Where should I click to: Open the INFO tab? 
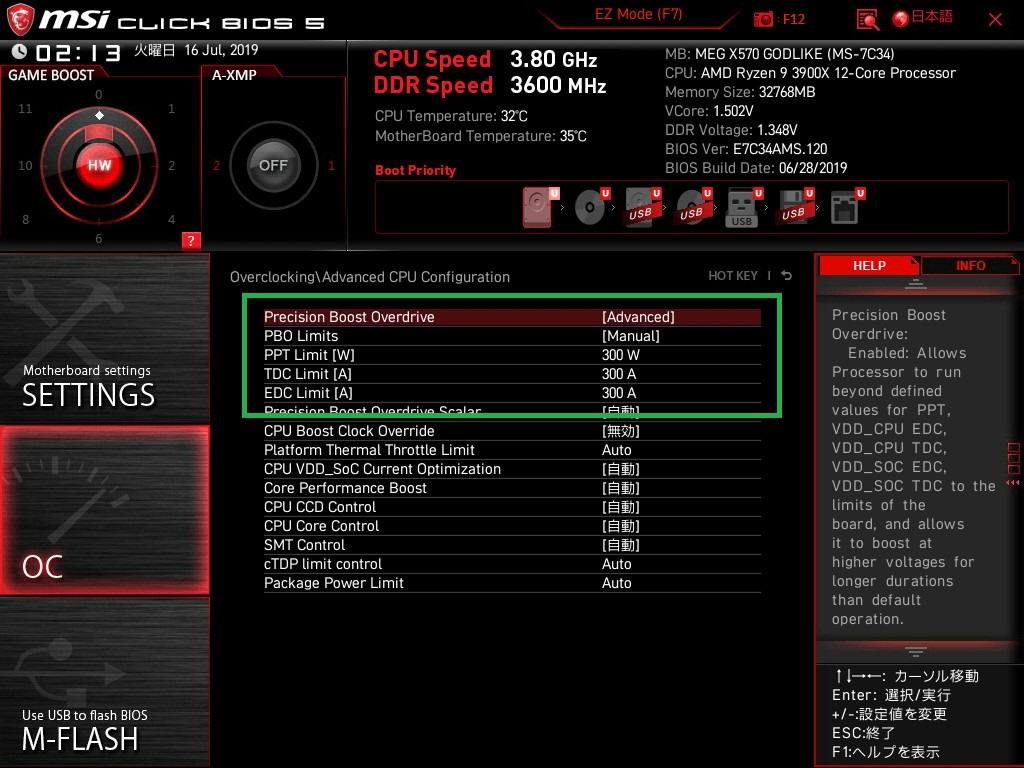point(970,266)
